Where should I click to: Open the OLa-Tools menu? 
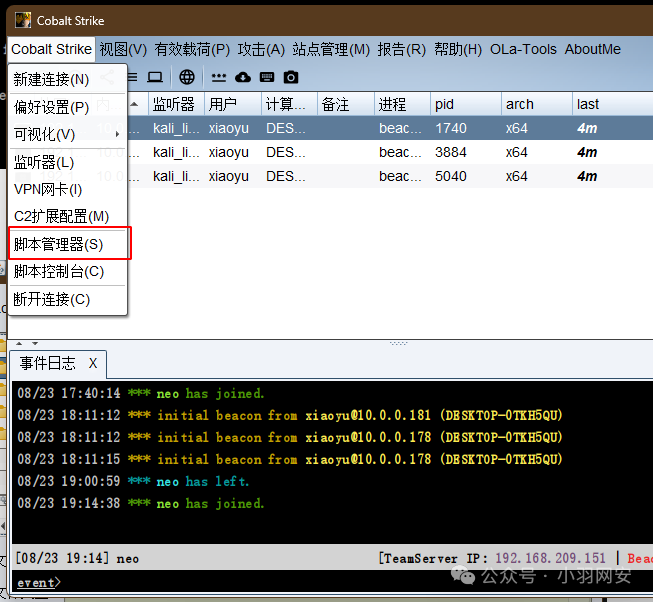coord(523,50)
